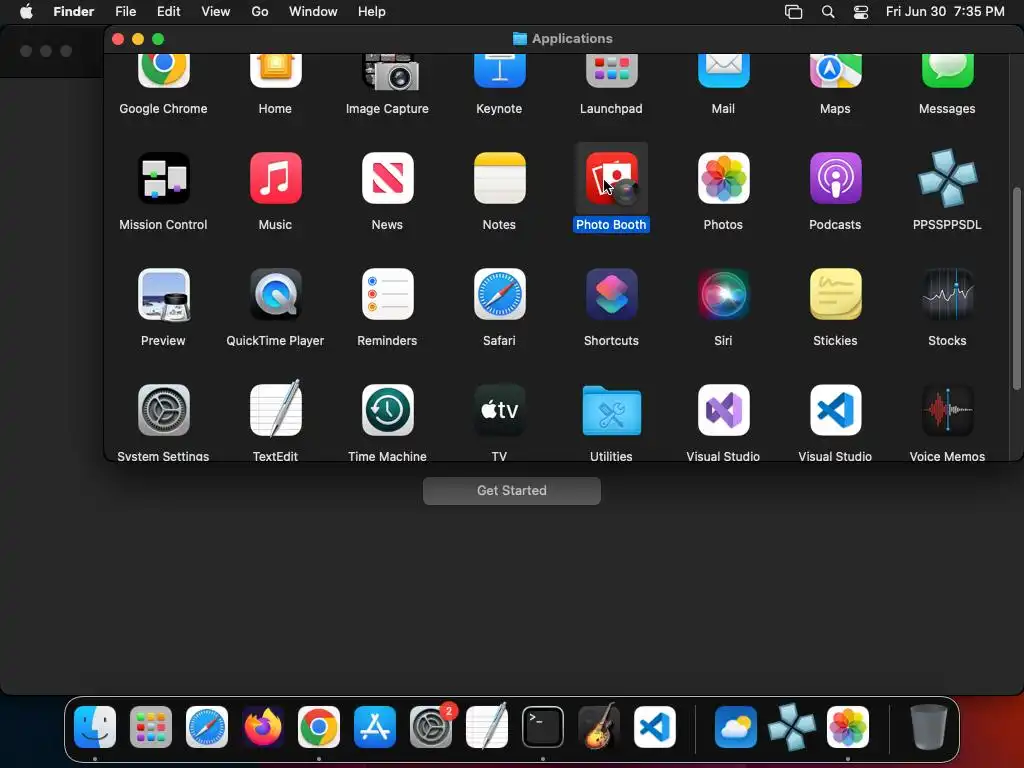This screenshot has width=1024, height=768.
Task: Select the Notes app icon
Action: coord(500,178)
